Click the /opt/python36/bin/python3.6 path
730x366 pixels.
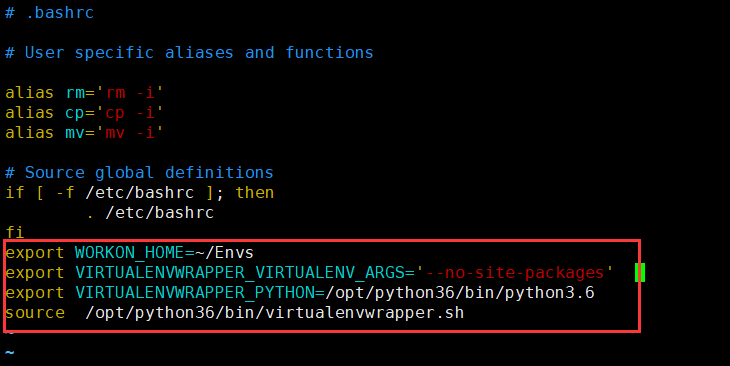(460, 293)
